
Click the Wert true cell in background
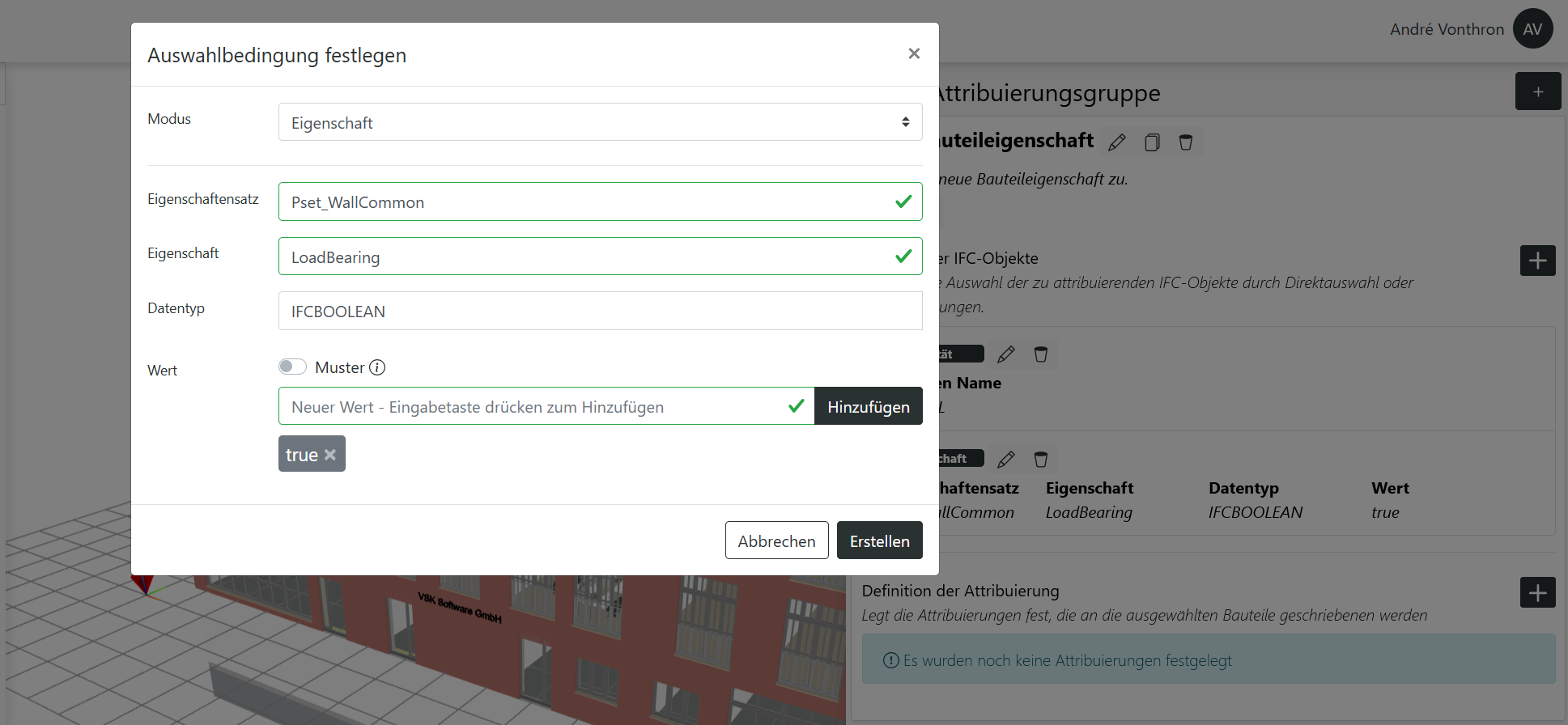(1385, 512)
